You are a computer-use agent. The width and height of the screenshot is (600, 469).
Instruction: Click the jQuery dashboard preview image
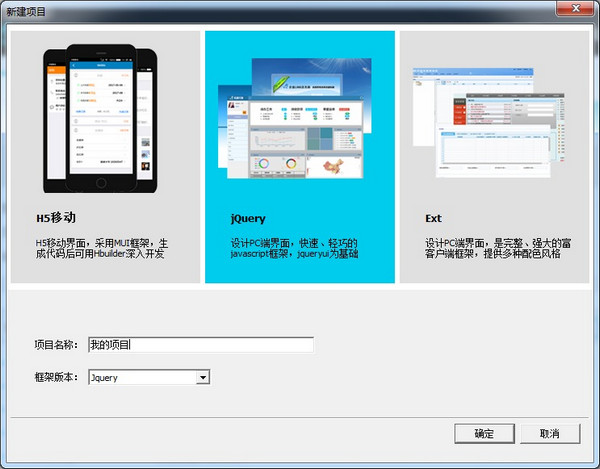295,118
